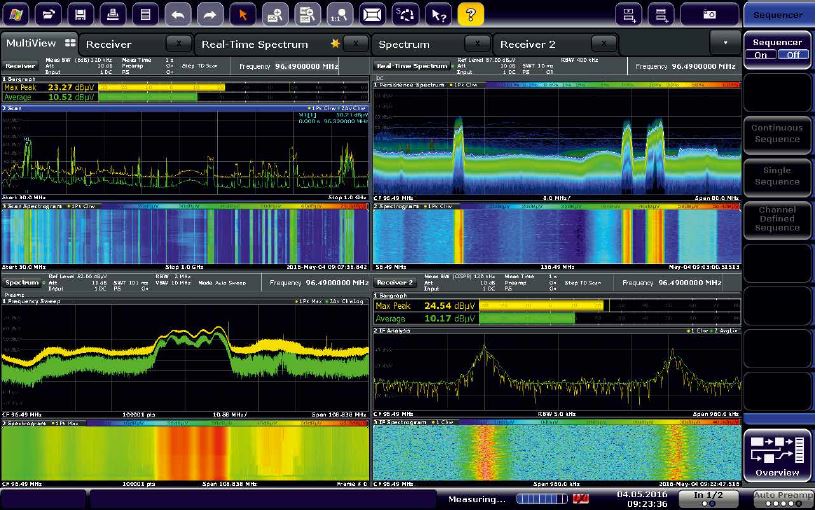Click the Sequencer softkey header
Image resolution: width=817 pixels, height=510 pixels.
pyautogui.click(x=778, y=14)
